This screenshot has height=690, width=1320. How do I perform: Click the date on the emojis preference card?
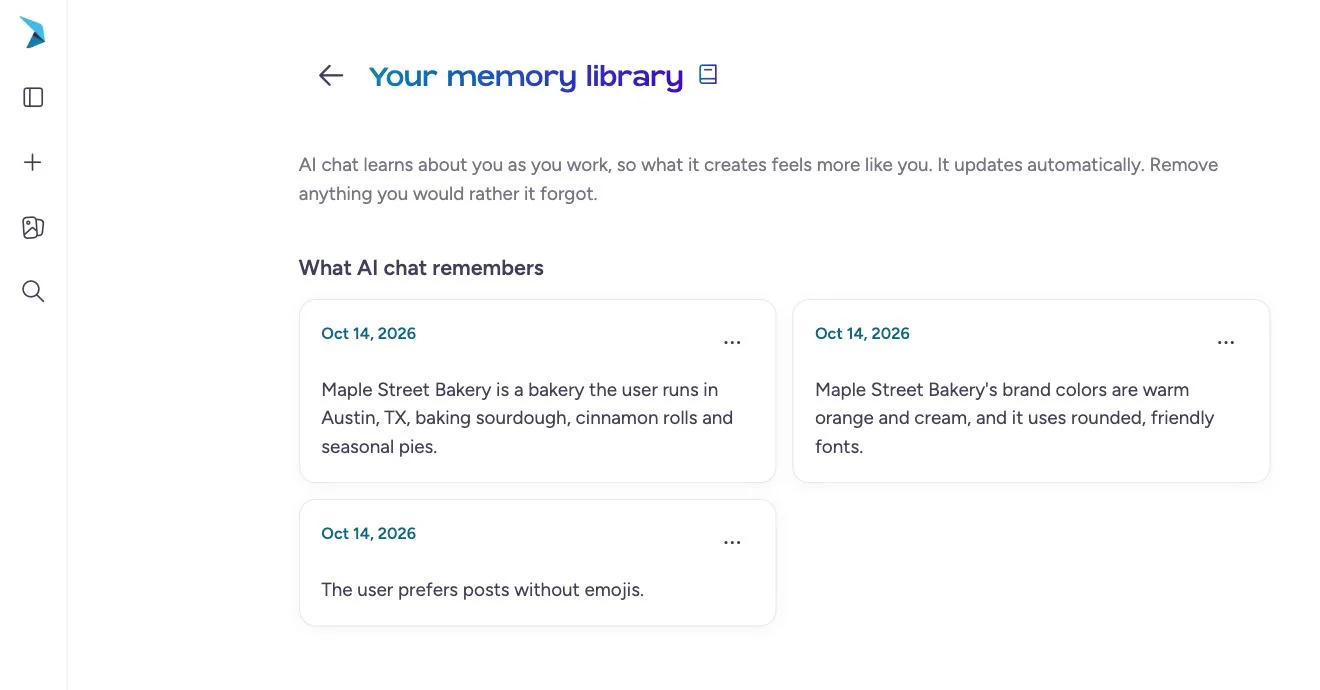tap(368, 534)
